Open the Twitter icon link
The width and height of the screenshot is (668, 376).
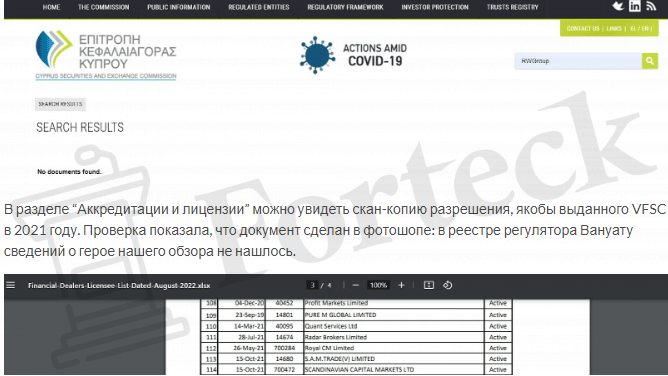pyautogui.click(x=618, y=6)
